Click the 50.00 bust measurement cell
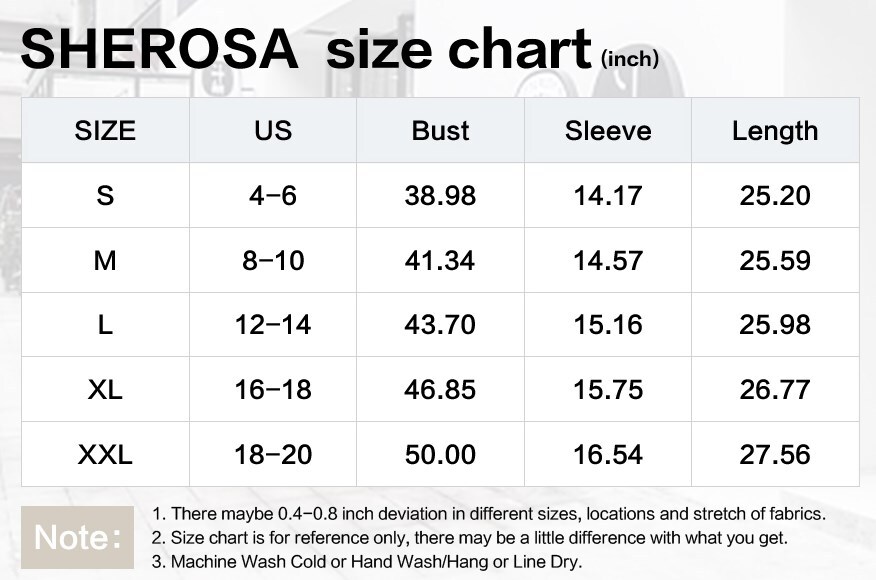Image resolution: width=876 pixels, height=580 pixels. pyautogui.click(x=440, y=454)
